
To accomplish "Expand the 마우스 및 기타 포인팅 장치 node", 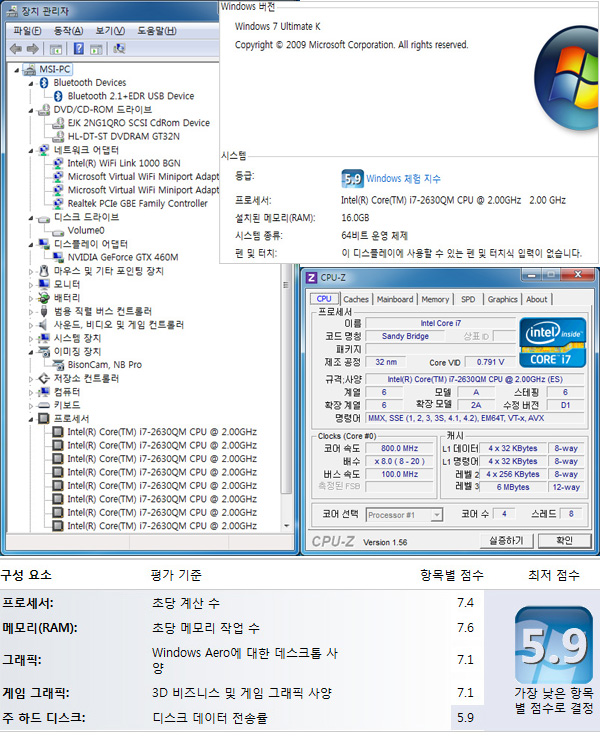I will point(31,271).
